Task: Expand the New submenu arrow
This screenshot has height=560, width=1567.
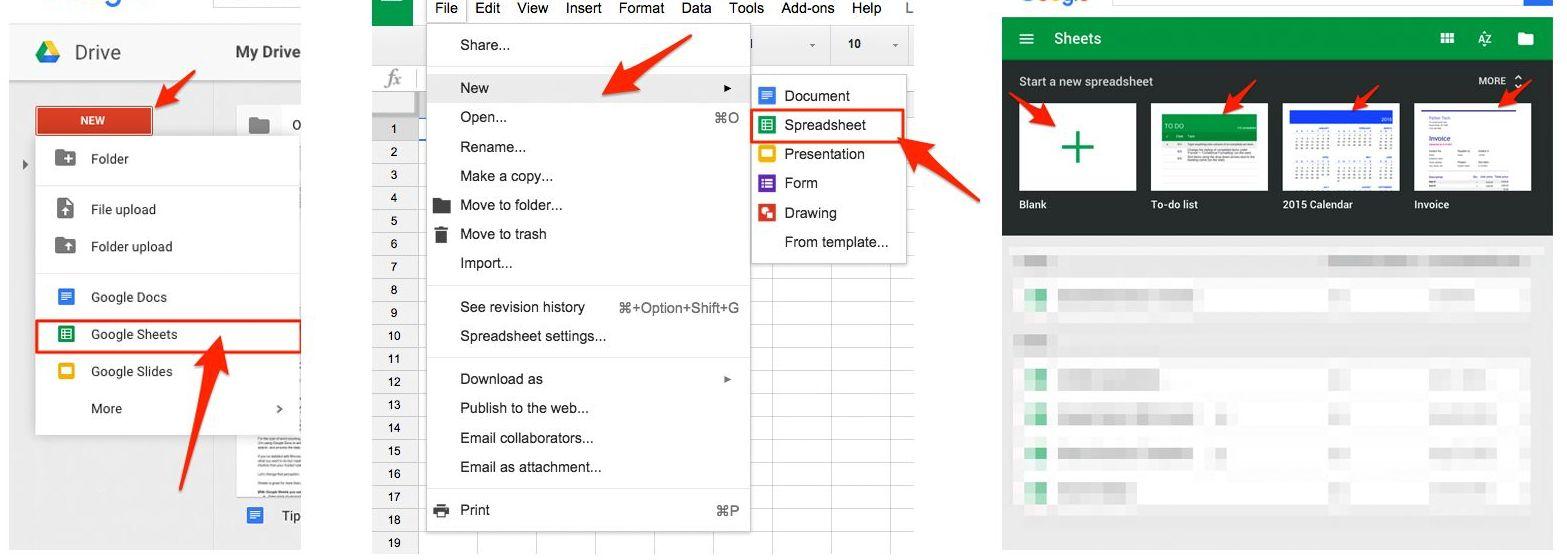Action: pos(728,88)
